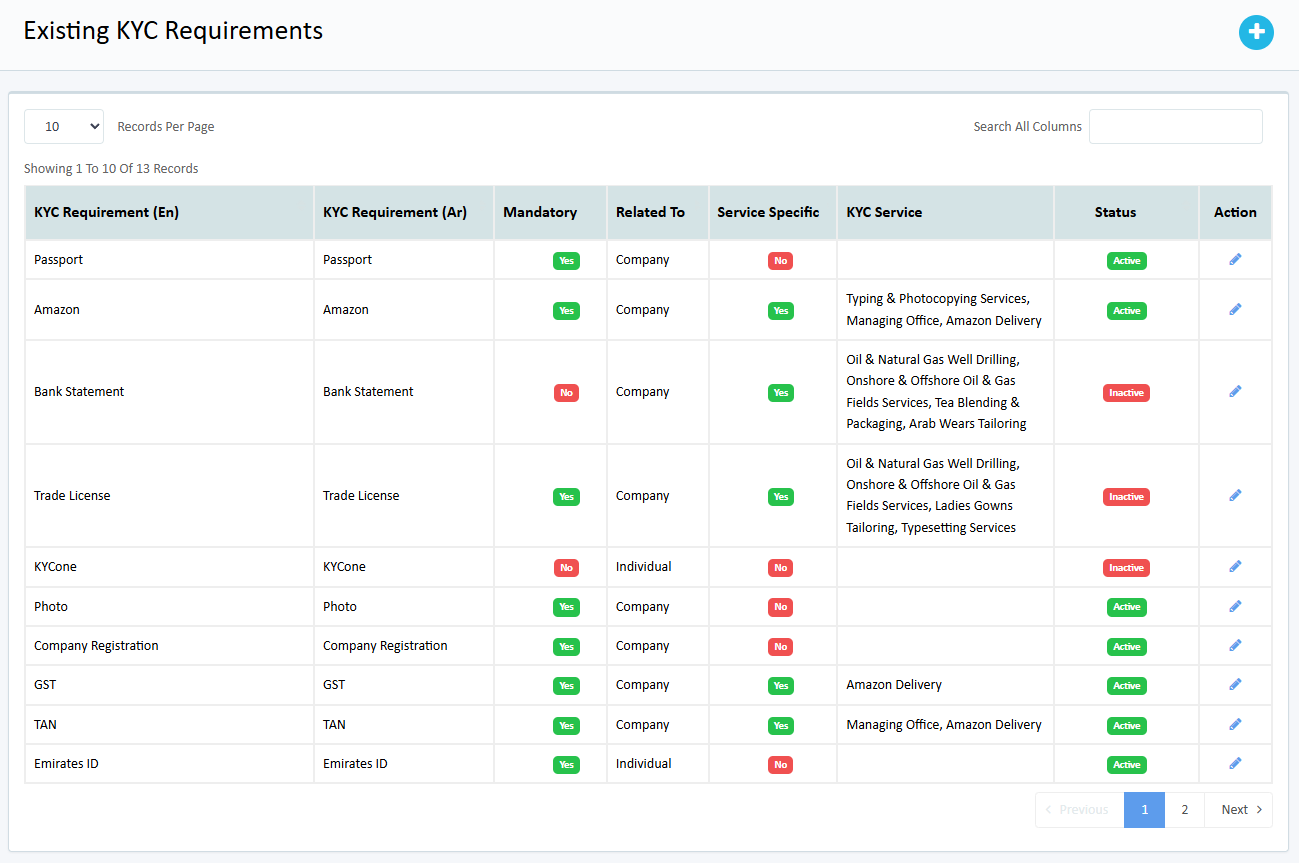Viewport: 1299px width, 863px height.
Task: Edit the Company Registration row pencil icon
Action: pos(1235,645)
